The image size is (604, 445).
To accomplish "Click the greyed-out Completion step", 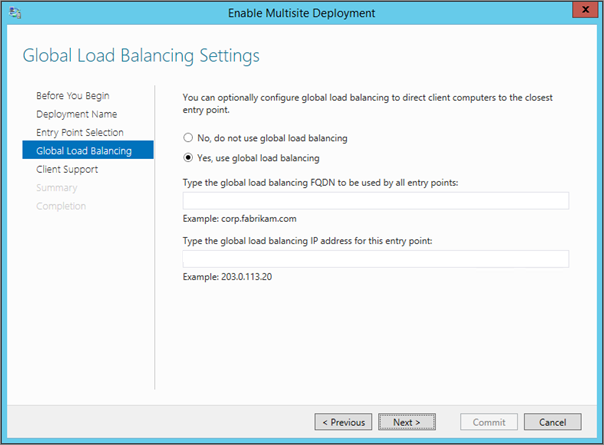I will (61, 206).
